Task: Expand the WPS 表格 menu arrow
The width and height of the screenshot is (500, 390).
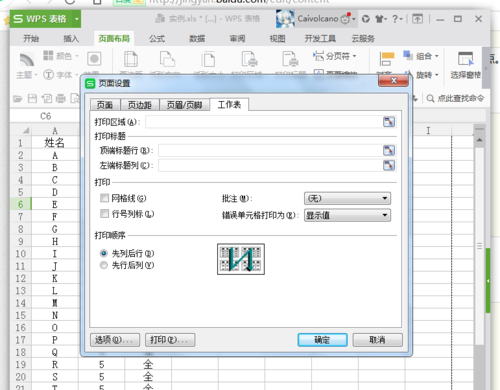Action: 77,19
